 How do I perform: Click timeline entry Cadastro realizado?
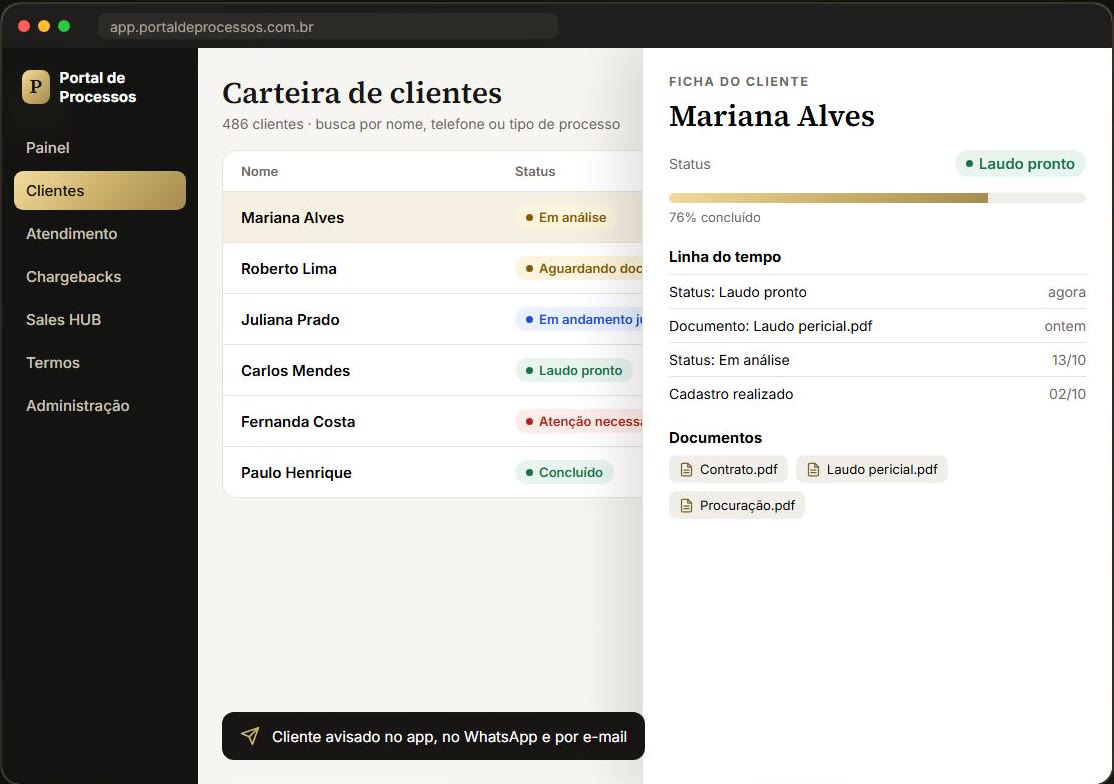point(877,394)
